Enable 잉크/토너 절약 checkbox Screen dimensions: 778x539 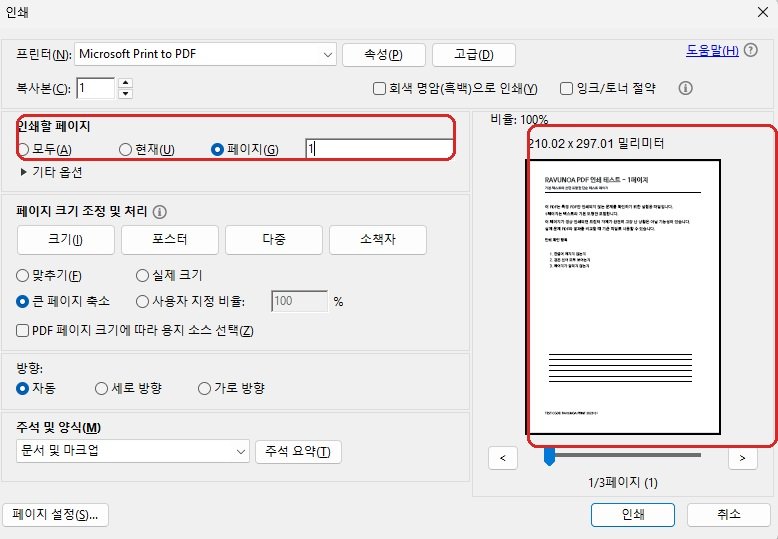pyautogui.click(x=566, y=88)
